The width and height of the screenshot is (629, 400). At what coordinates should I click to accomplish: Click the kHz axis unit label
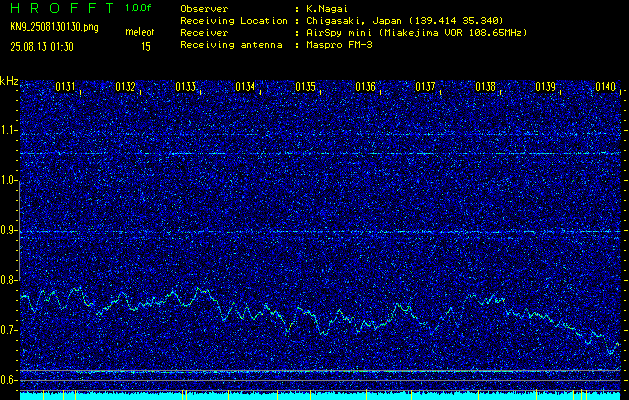point(9,81)
